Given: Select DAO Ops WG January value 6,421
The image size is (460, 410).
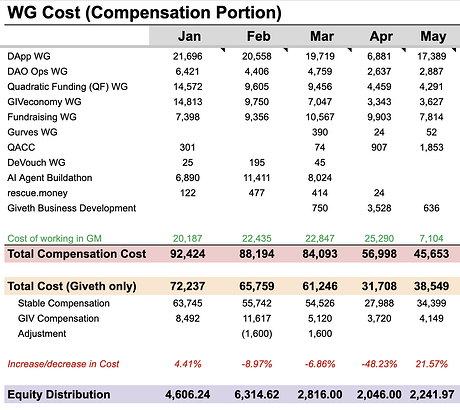Looking at the screenshot, I should 187,71.
